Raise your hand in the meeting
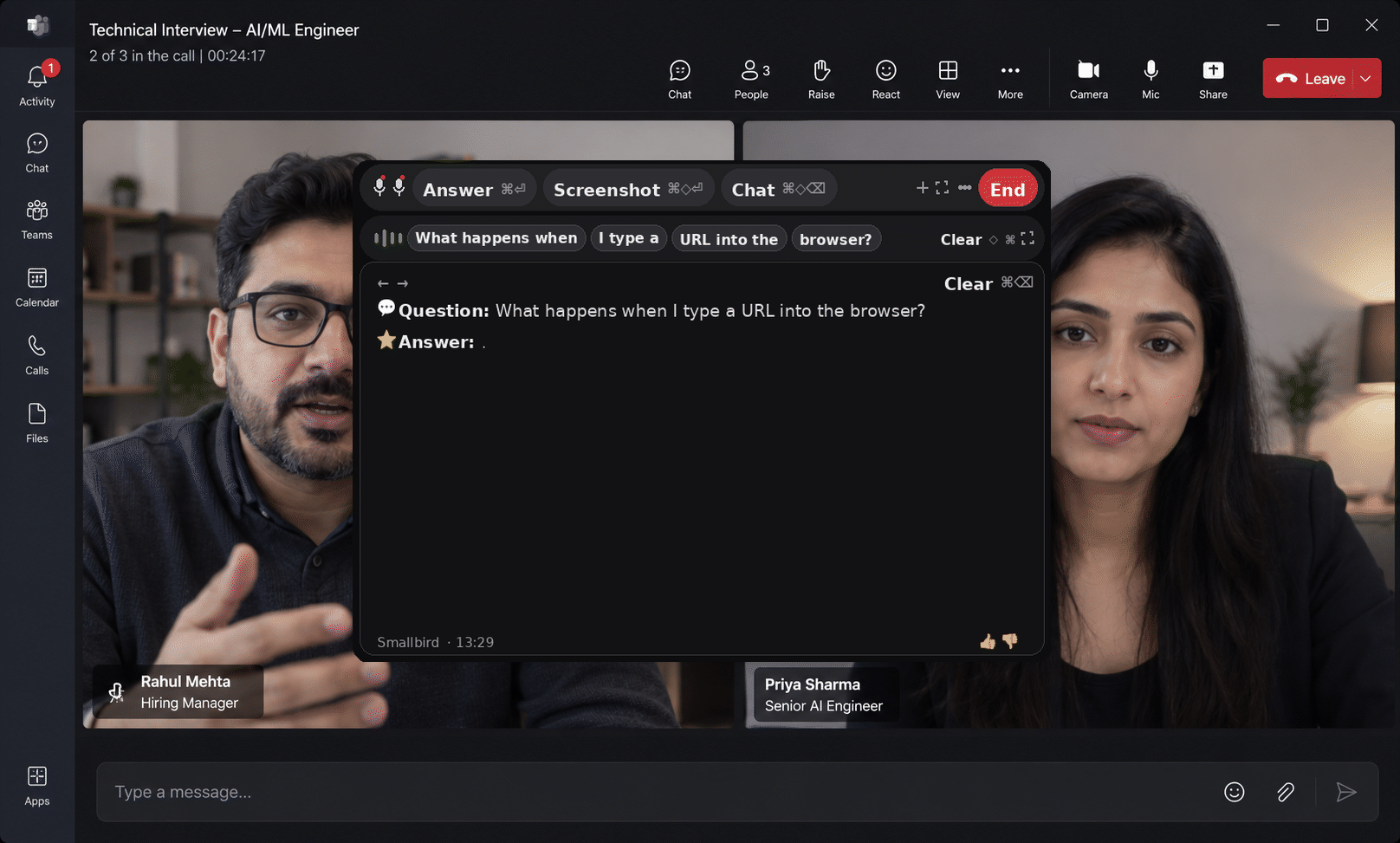Viewport: 1400px width, 843px height. [821, 79]
